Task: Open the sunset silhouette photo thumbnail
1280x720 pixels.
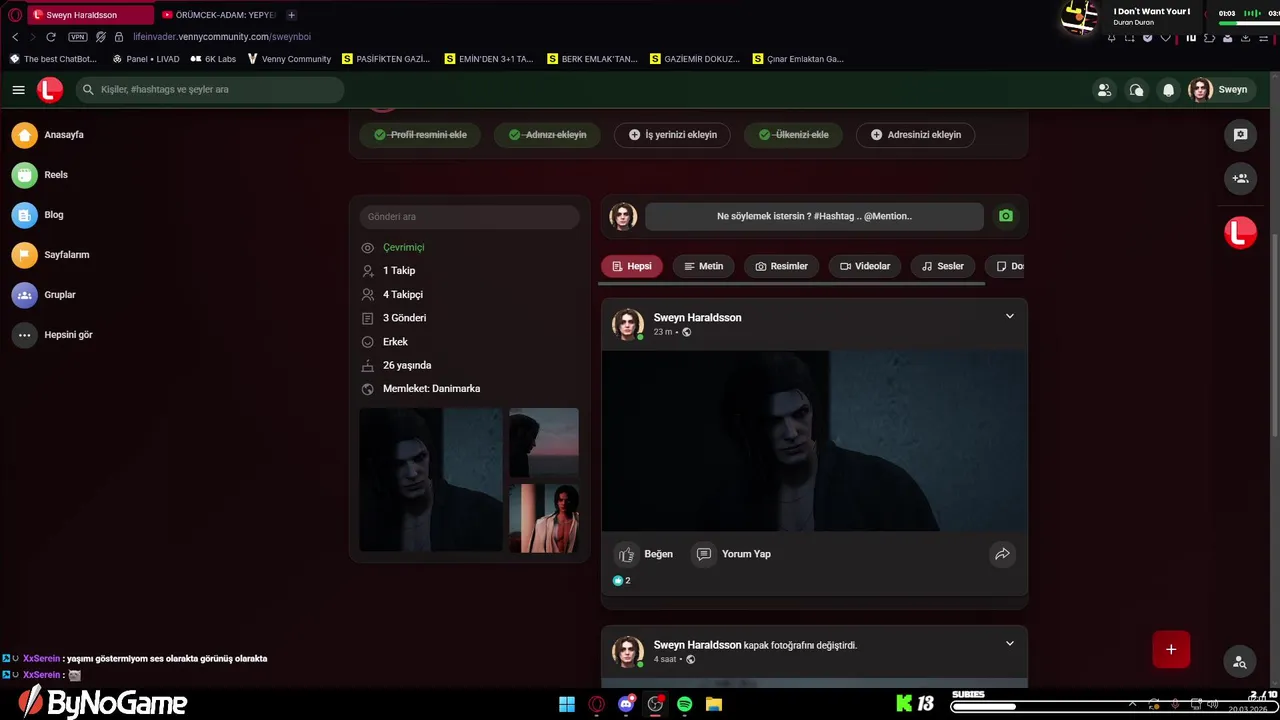Action: 544,442
